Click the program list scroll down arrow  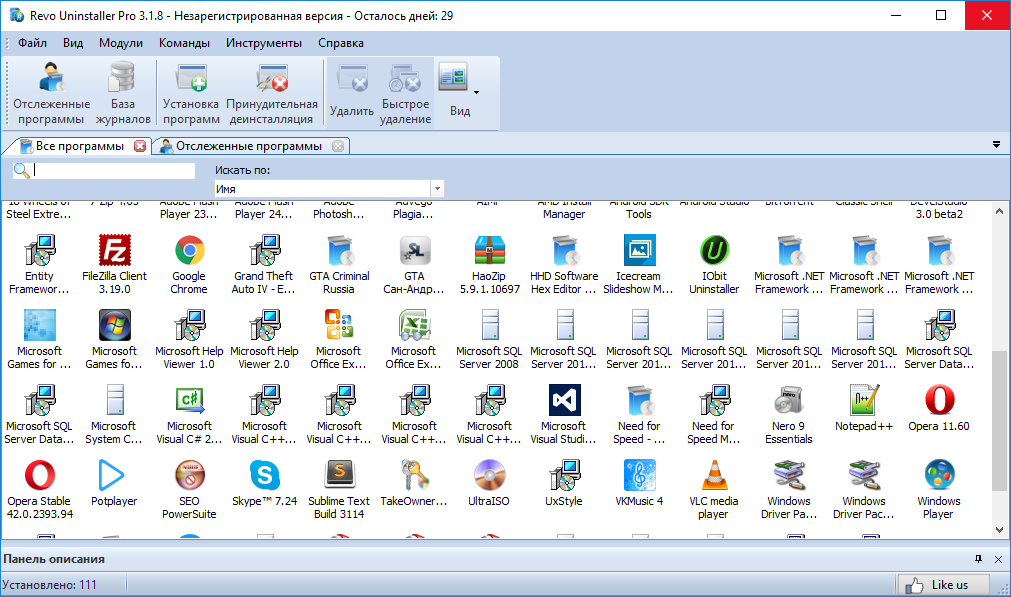pyautogui.click(x=999, y=530)
